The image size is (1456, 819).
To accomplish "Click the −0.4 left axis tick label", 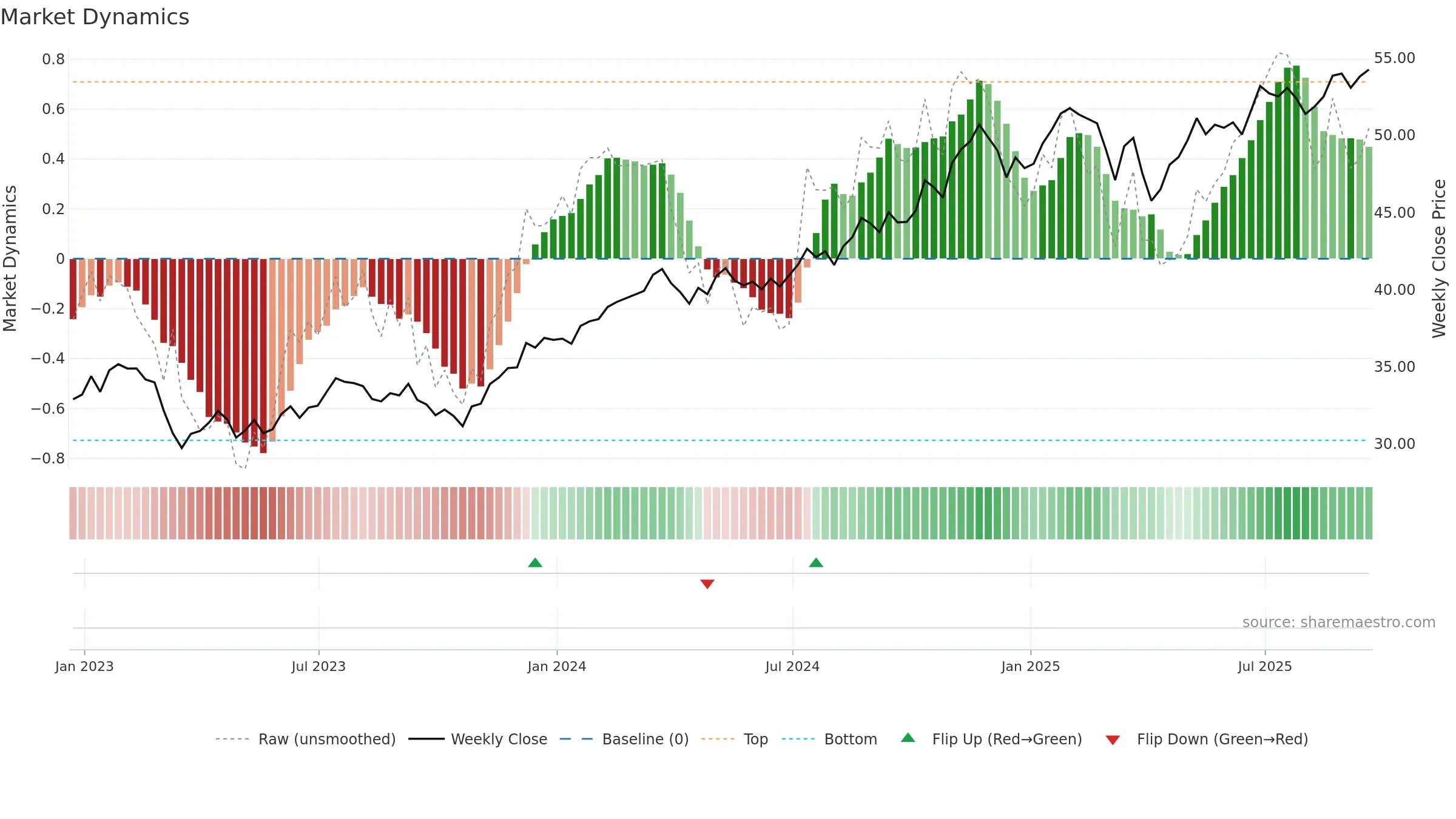I will tap(48, 359).
